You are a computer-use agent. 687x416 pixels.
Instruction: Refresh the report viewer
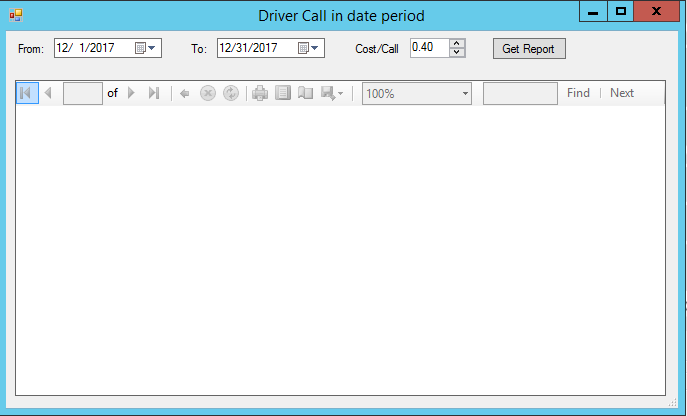tap(231, 93)
